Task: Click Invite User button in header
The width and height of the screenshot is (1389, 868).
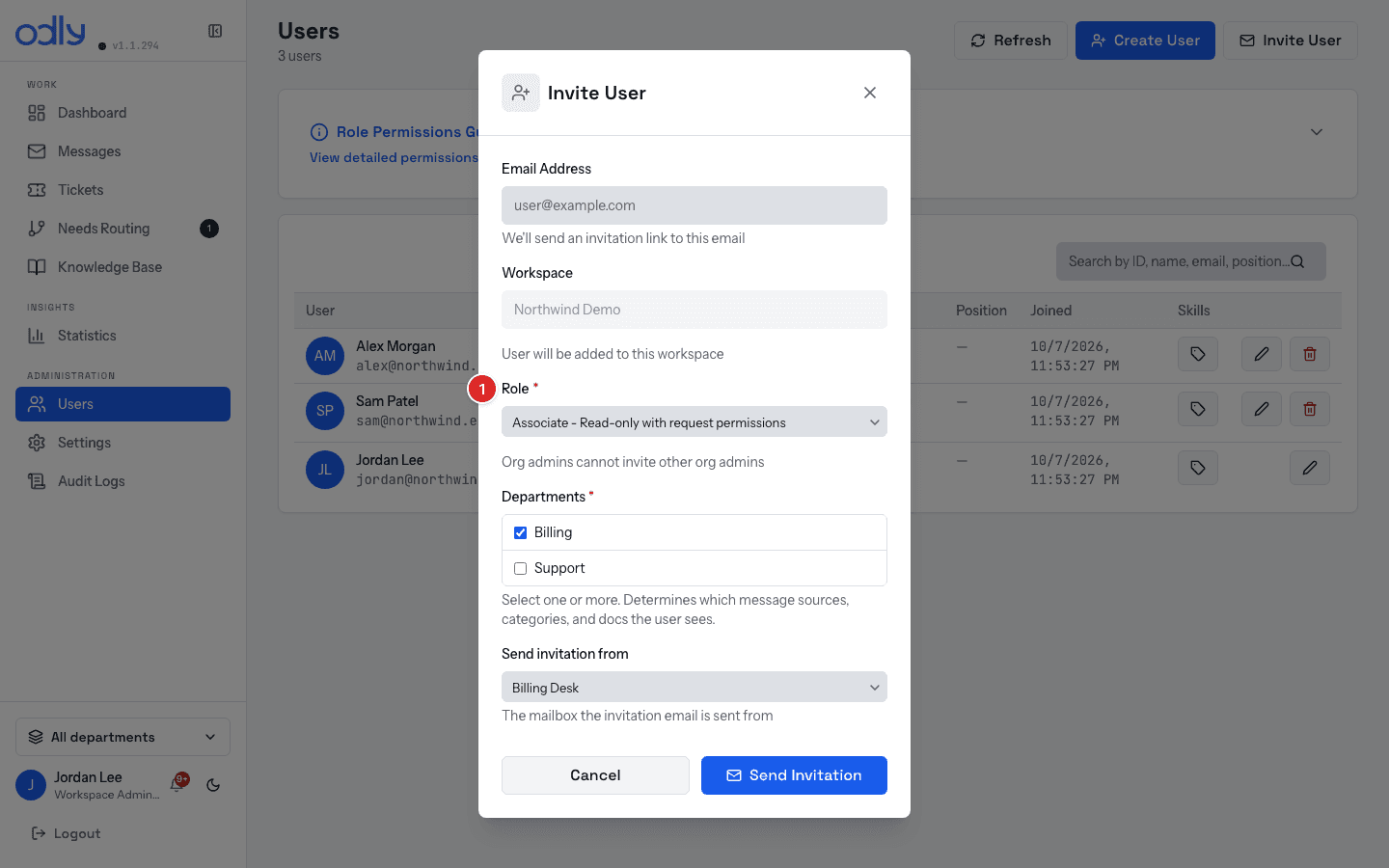Action: coord(1290,41)
